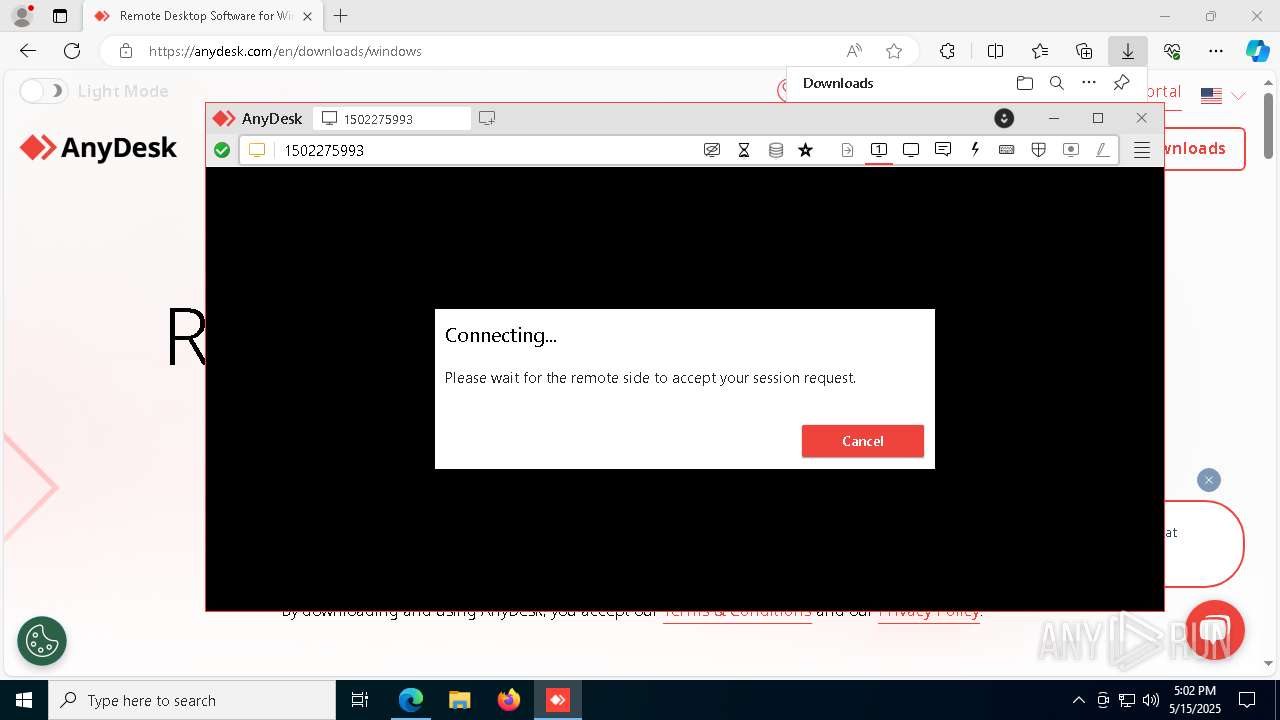Screen dimensions: 1280x720
Task: Click the taskbar search box
Action: tap(192, 700)
